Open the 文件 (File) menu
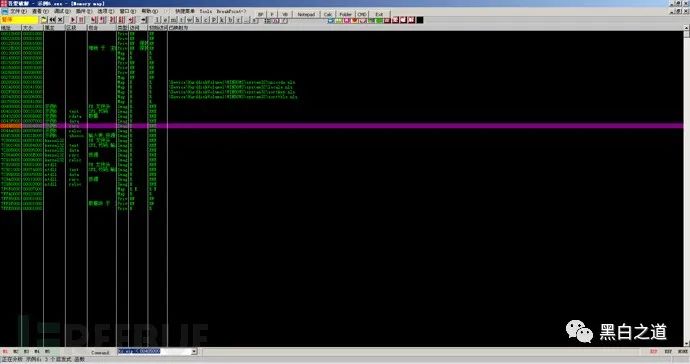The width and height of the screenshot is (690, 364). click(18, 11)
